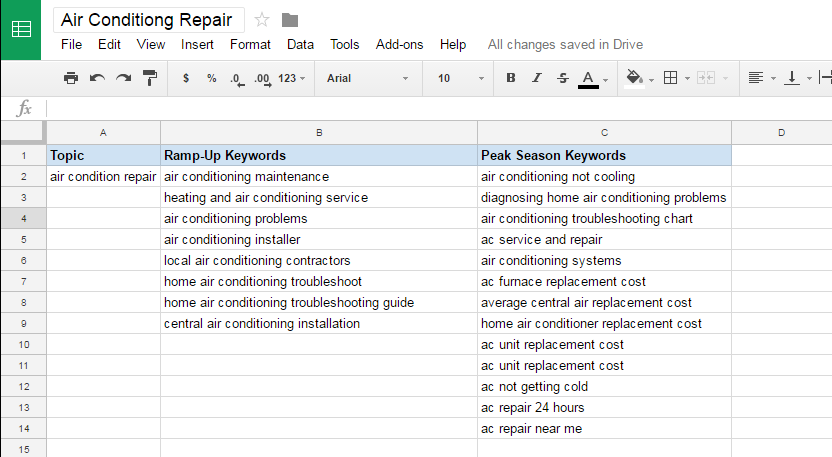Format as currency with dollar icon
Image resolution: width=832 pixels, height=457 pixels.
(x=186, y=78)
